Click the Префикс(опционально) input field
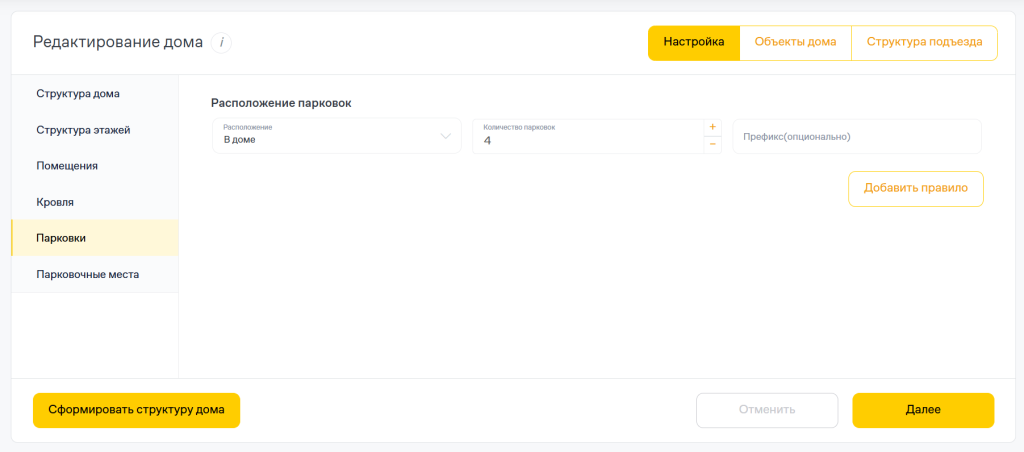 pos(857,137)
